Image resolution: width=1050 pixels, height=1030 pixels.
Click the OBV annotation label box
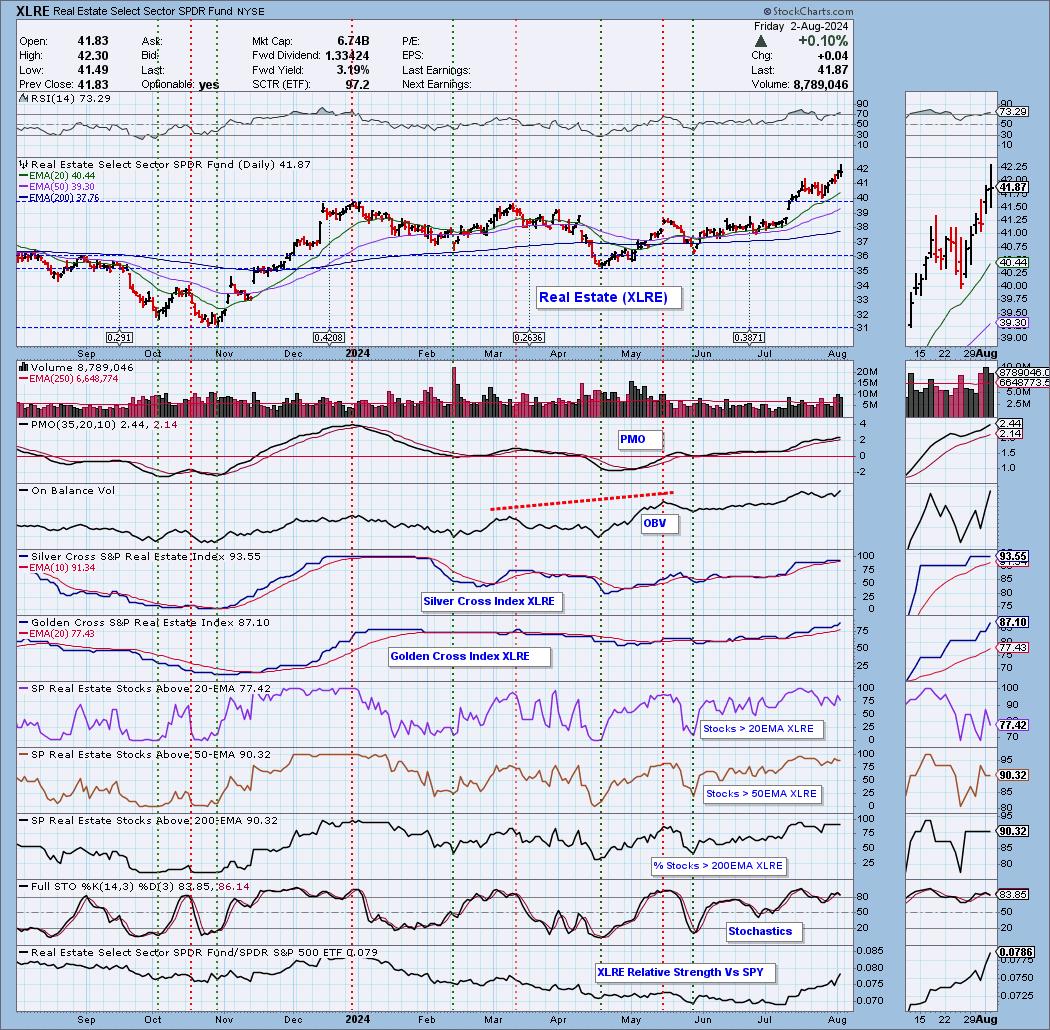(x=660, y=524)
